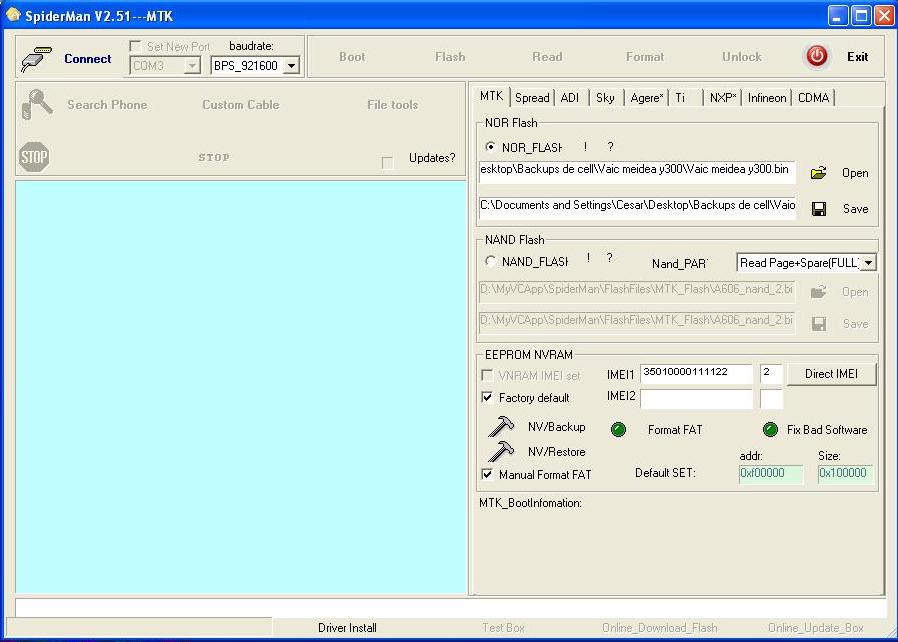This screenshot has height=642, width=898.
Task: Click the cyan log output area
Action: click(241, 387)
